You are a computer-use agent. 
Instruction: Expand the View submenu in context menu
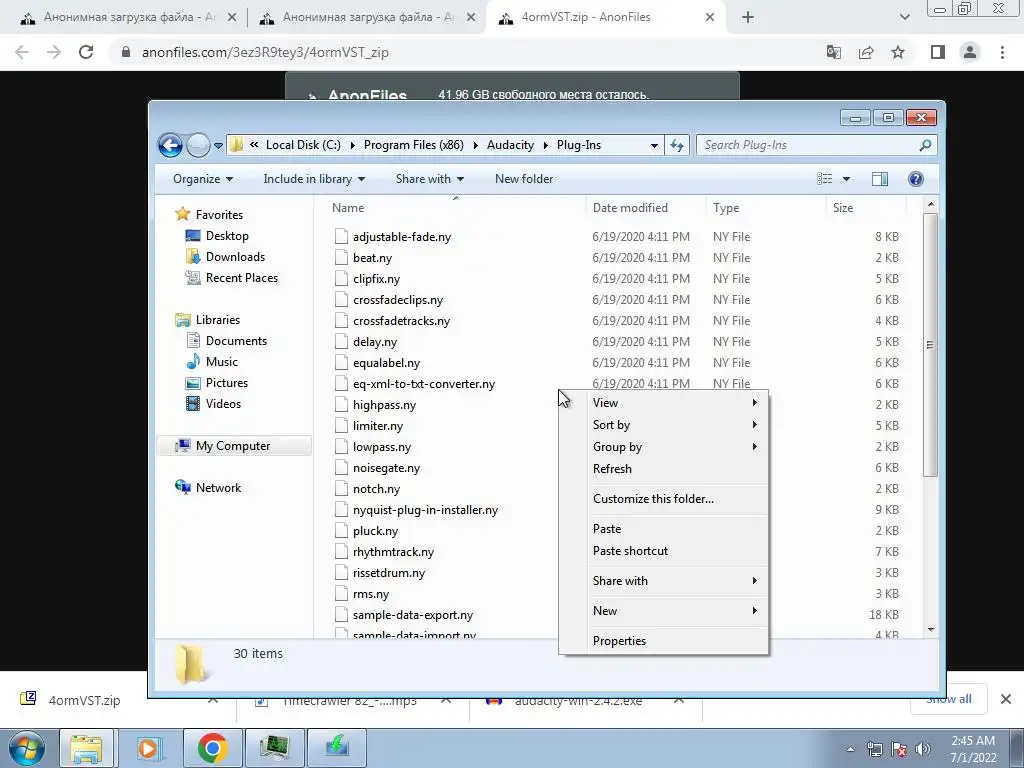click(664, 402)
